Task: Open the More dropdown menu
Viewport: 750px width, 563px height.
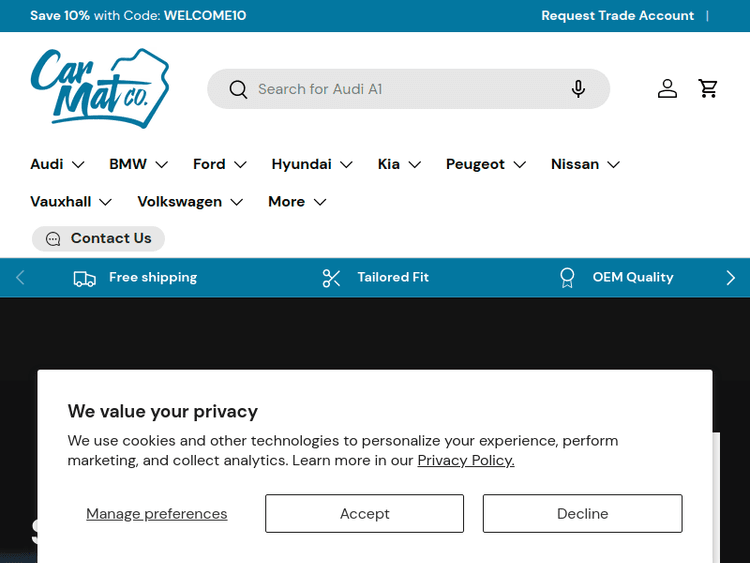Action: 297,202
